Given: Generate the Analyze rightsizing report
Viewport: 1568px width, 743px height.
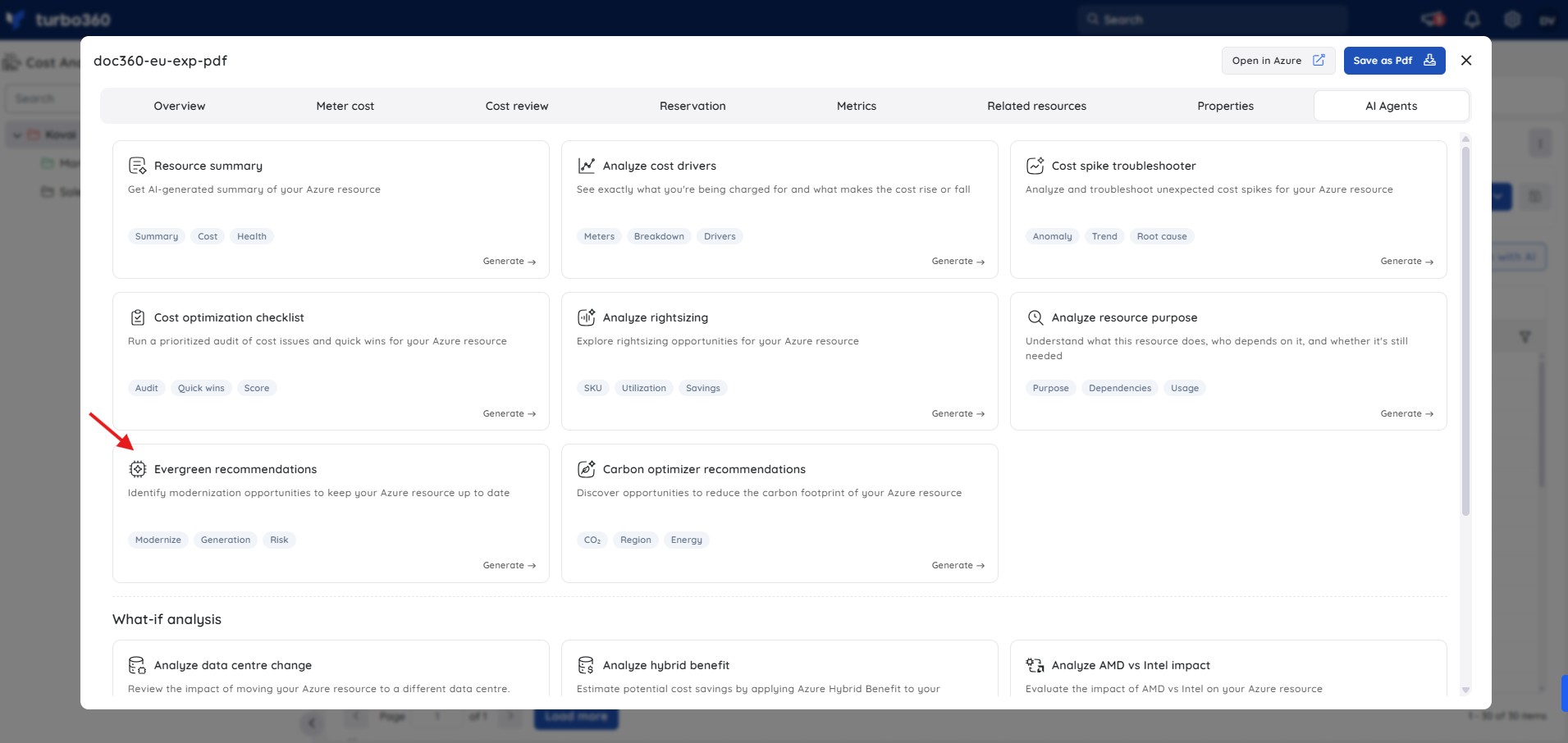Looking at the screenshot, I should click(958, 414).
